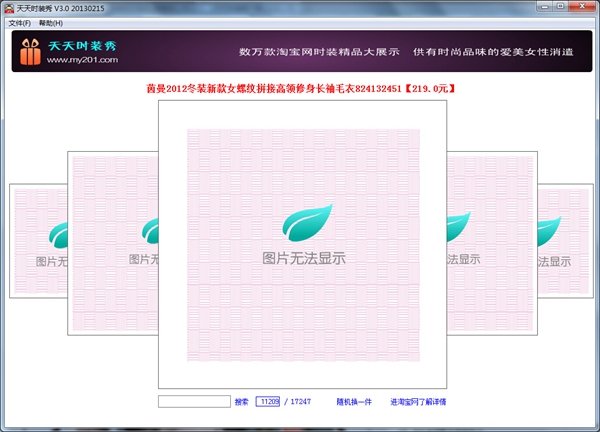
Task: Click the banner slogan 数万款淘宝网时装精品大展示
Action: (320, 52)
